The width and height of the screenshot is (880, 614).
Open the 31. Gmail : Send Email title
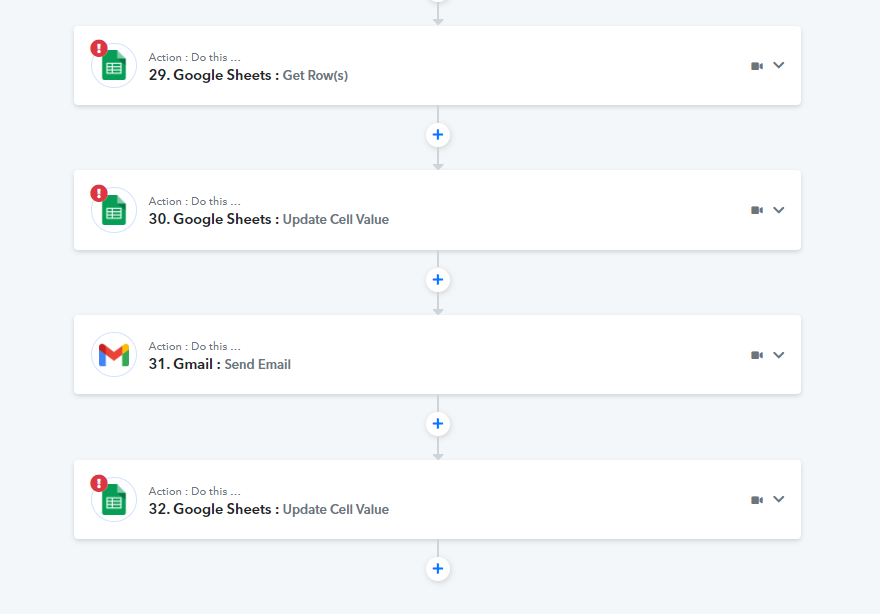tap(219, 364)
